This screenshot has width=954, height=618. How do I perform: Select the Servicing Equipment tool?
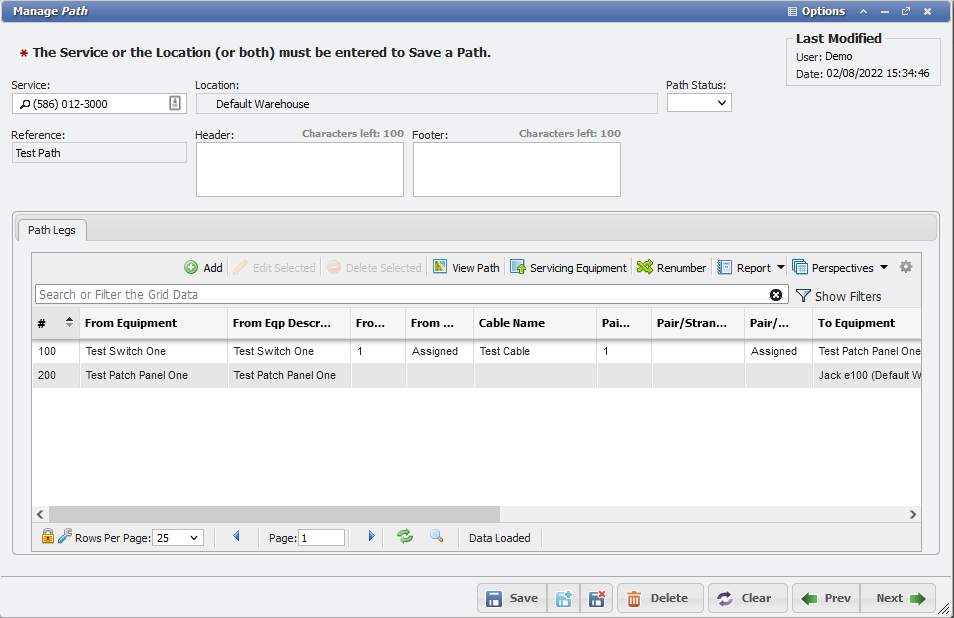pyautogui.click(x=568, y=267)
